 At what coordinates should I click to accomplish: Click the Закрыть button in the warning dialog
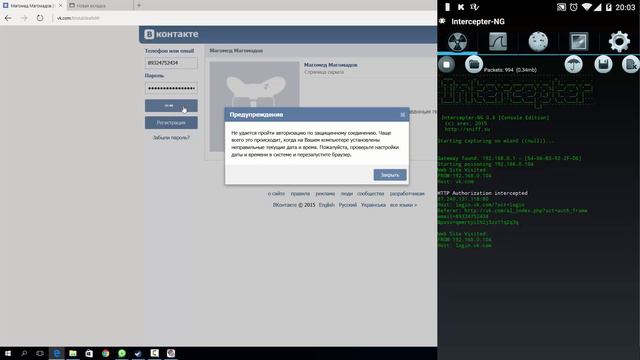(390, 175)
